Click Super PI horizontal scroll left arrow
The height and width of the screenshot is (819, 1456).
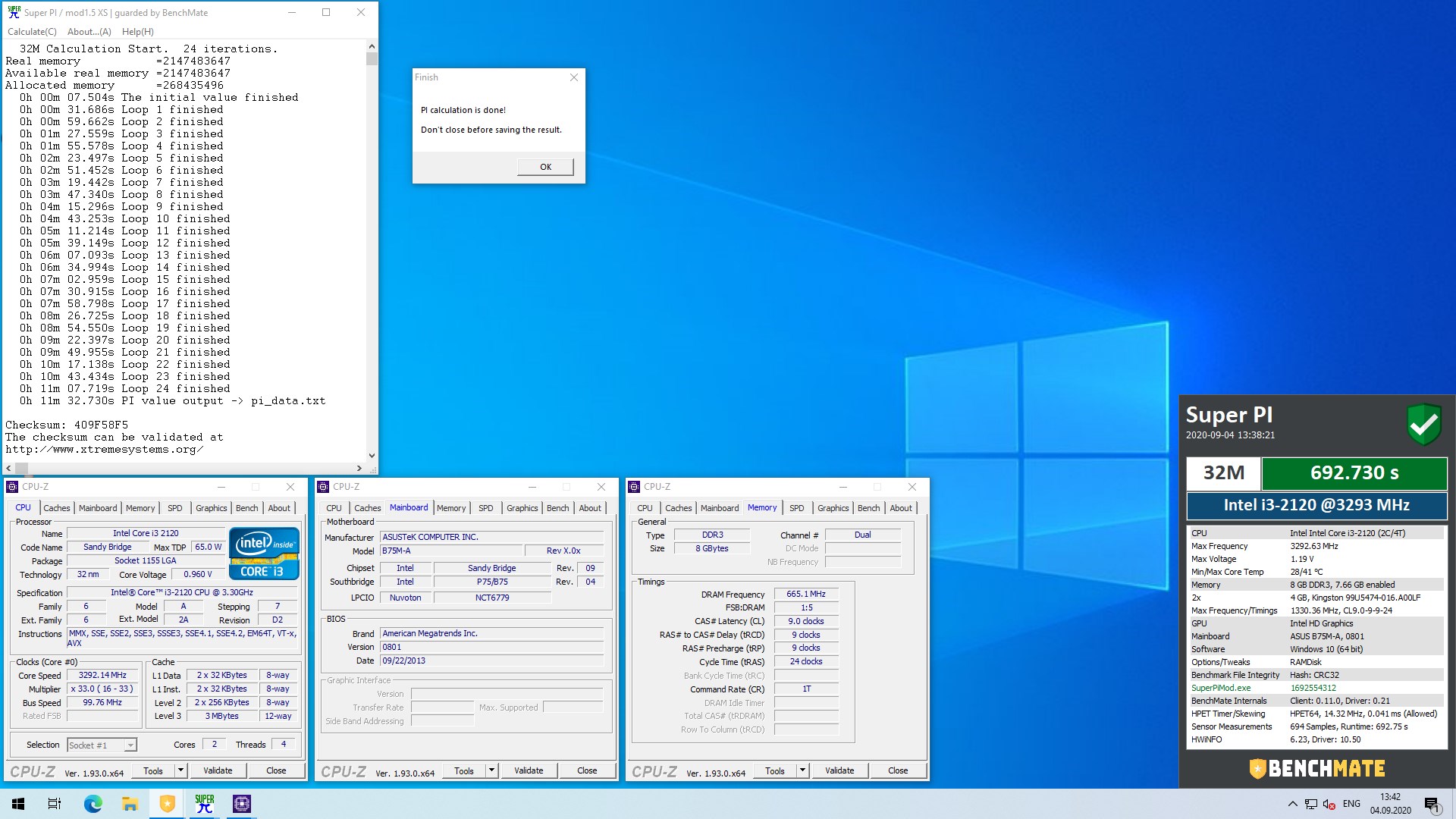tap(8, 469)
